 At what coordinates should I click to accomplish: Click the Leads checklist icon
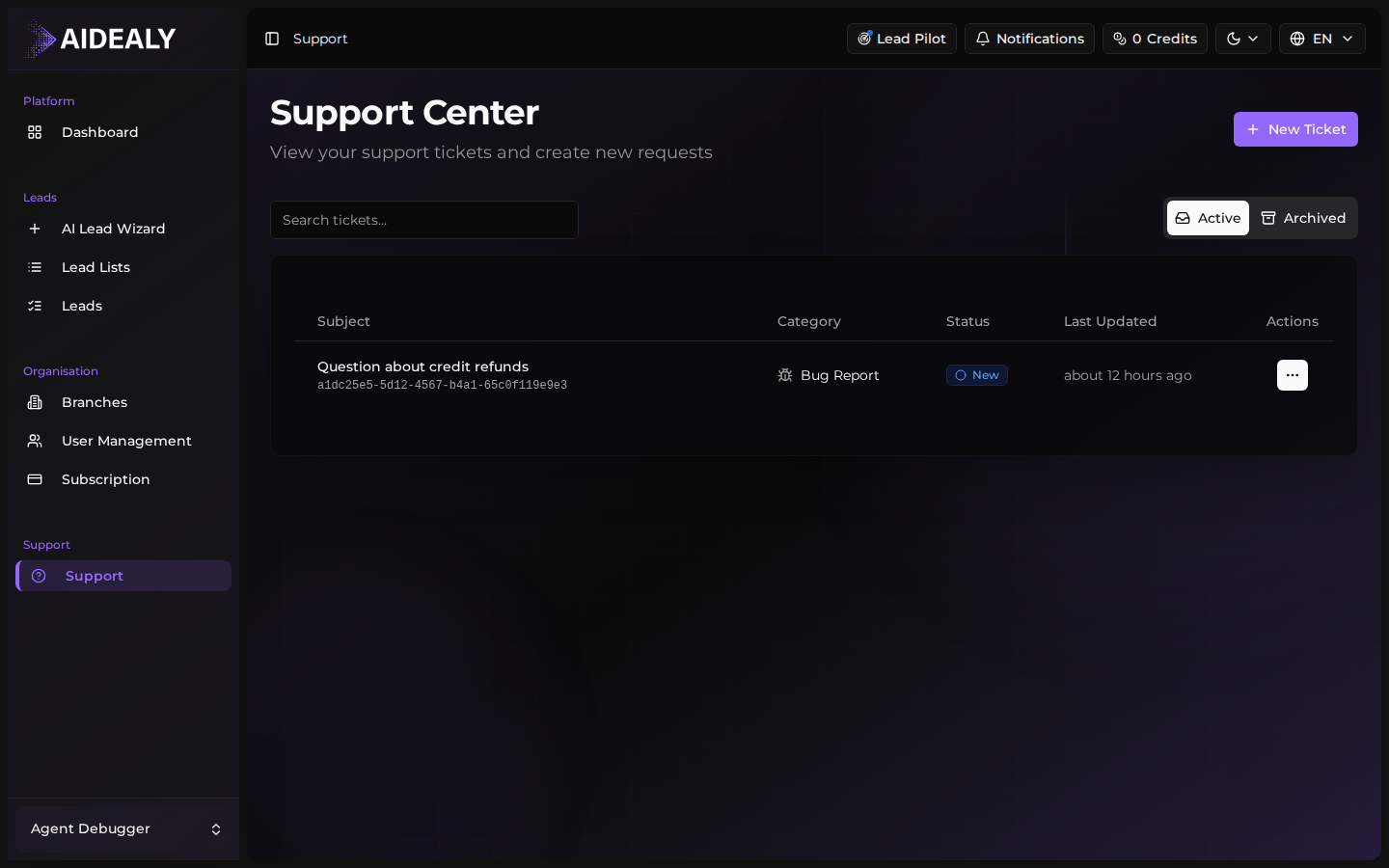35,306
